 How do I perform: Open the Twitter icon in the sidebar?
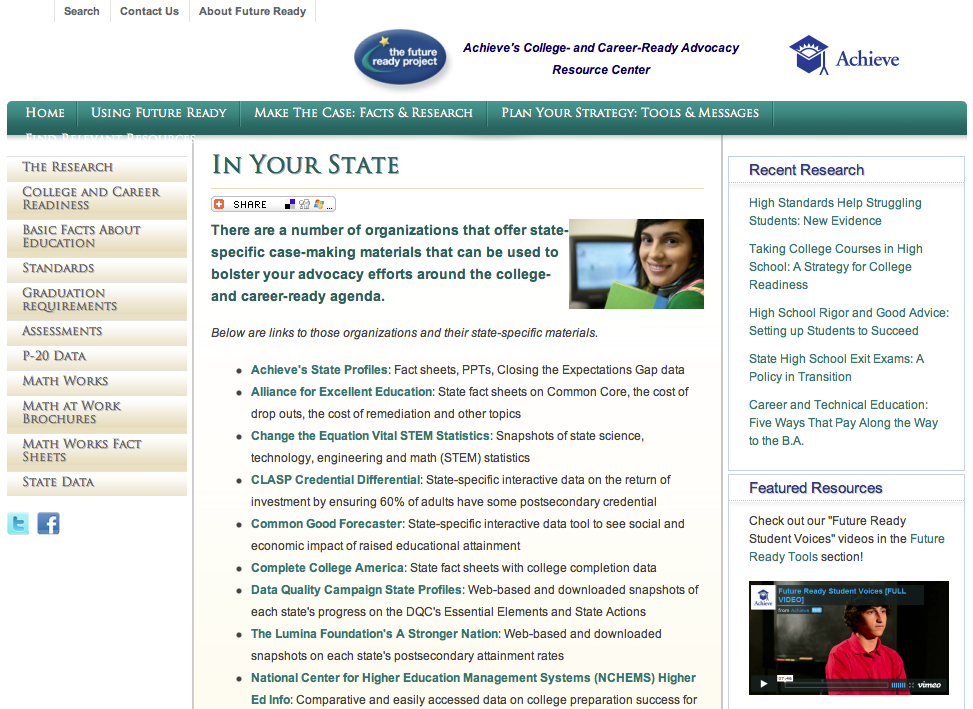18,524
